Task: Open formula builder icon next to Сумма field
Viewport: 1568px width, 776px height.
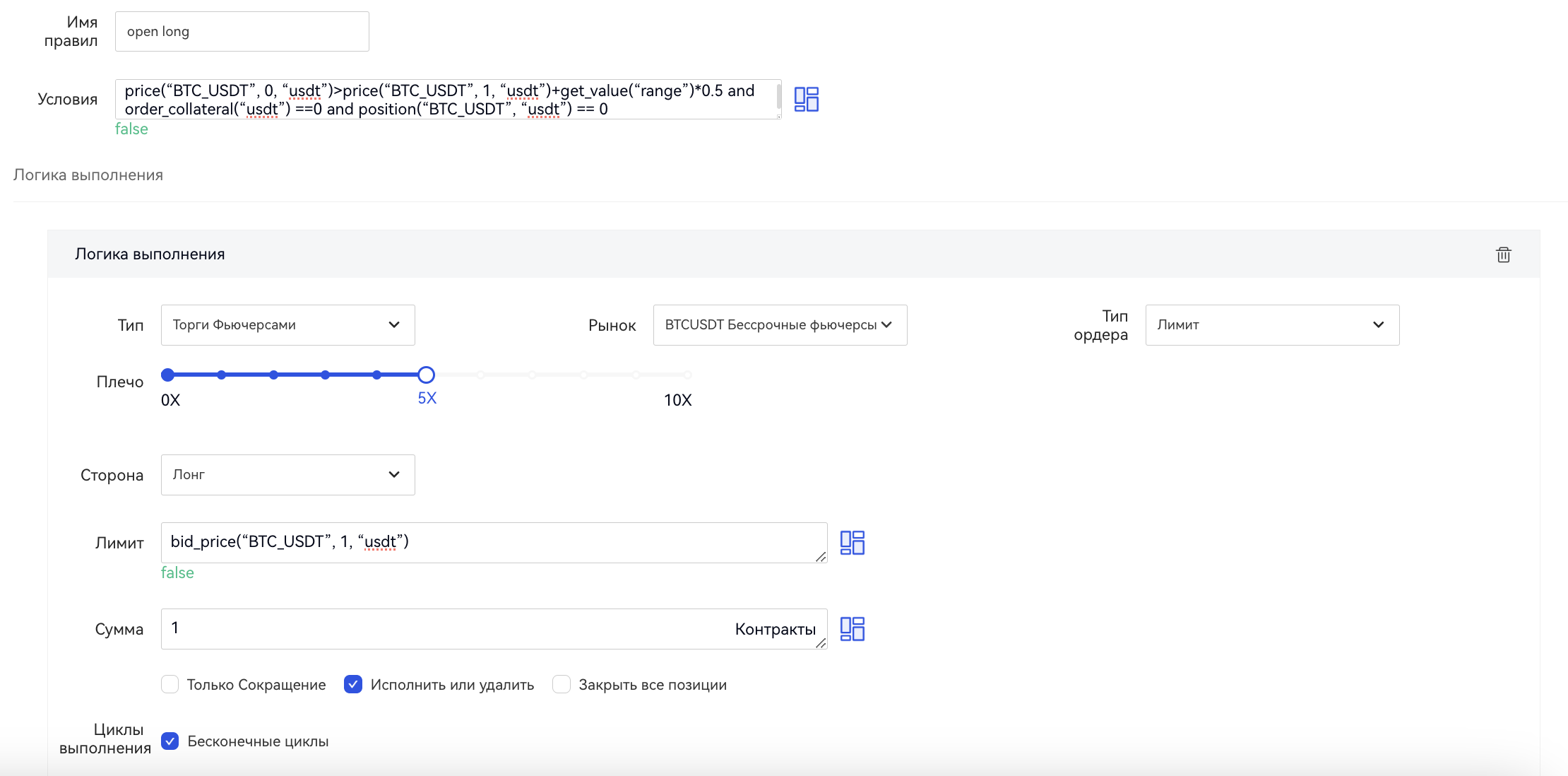Action: (852, 629)
